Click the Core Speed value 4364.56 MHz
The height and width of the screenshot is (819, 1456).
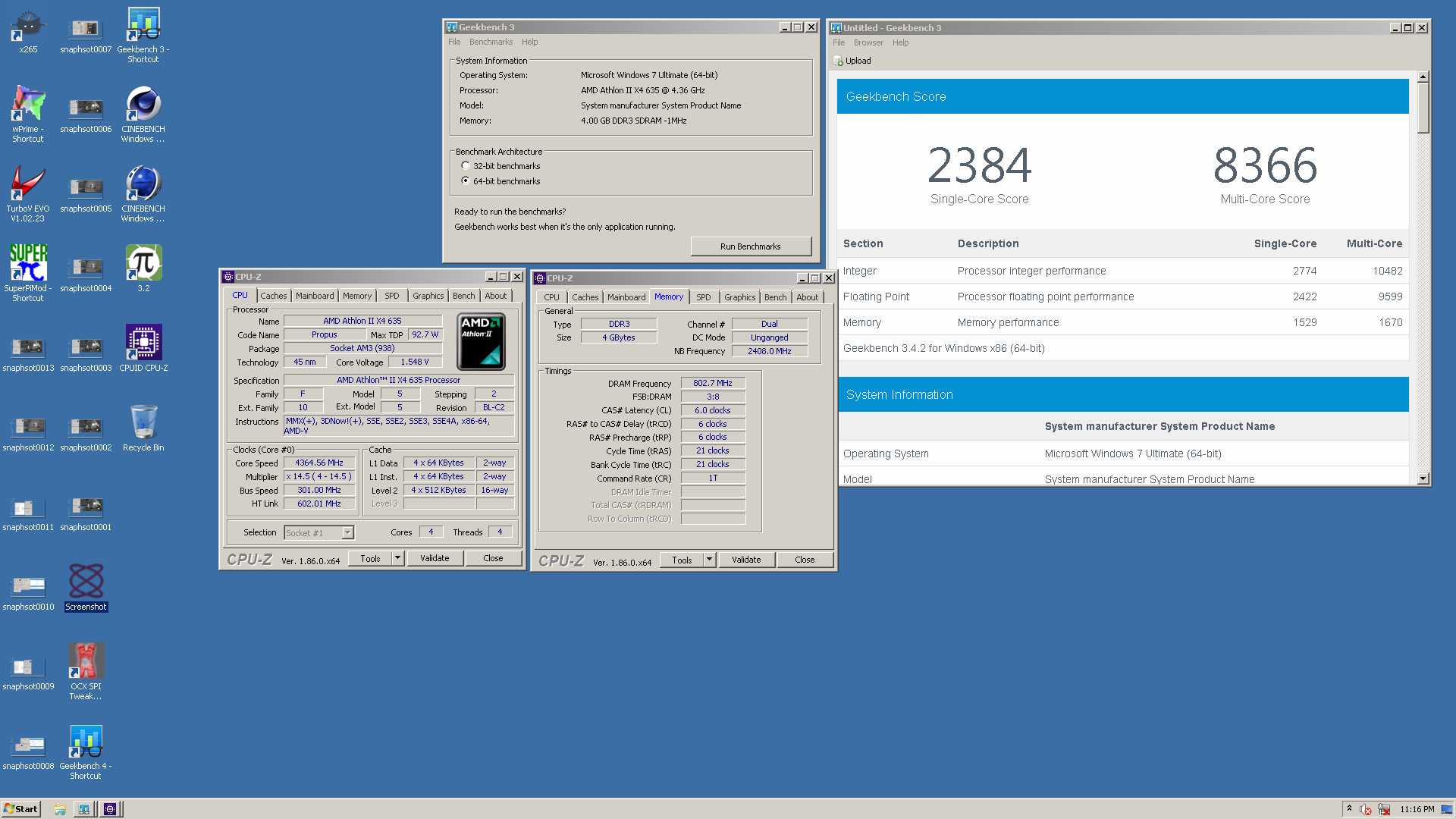click(x=319, y=463)
